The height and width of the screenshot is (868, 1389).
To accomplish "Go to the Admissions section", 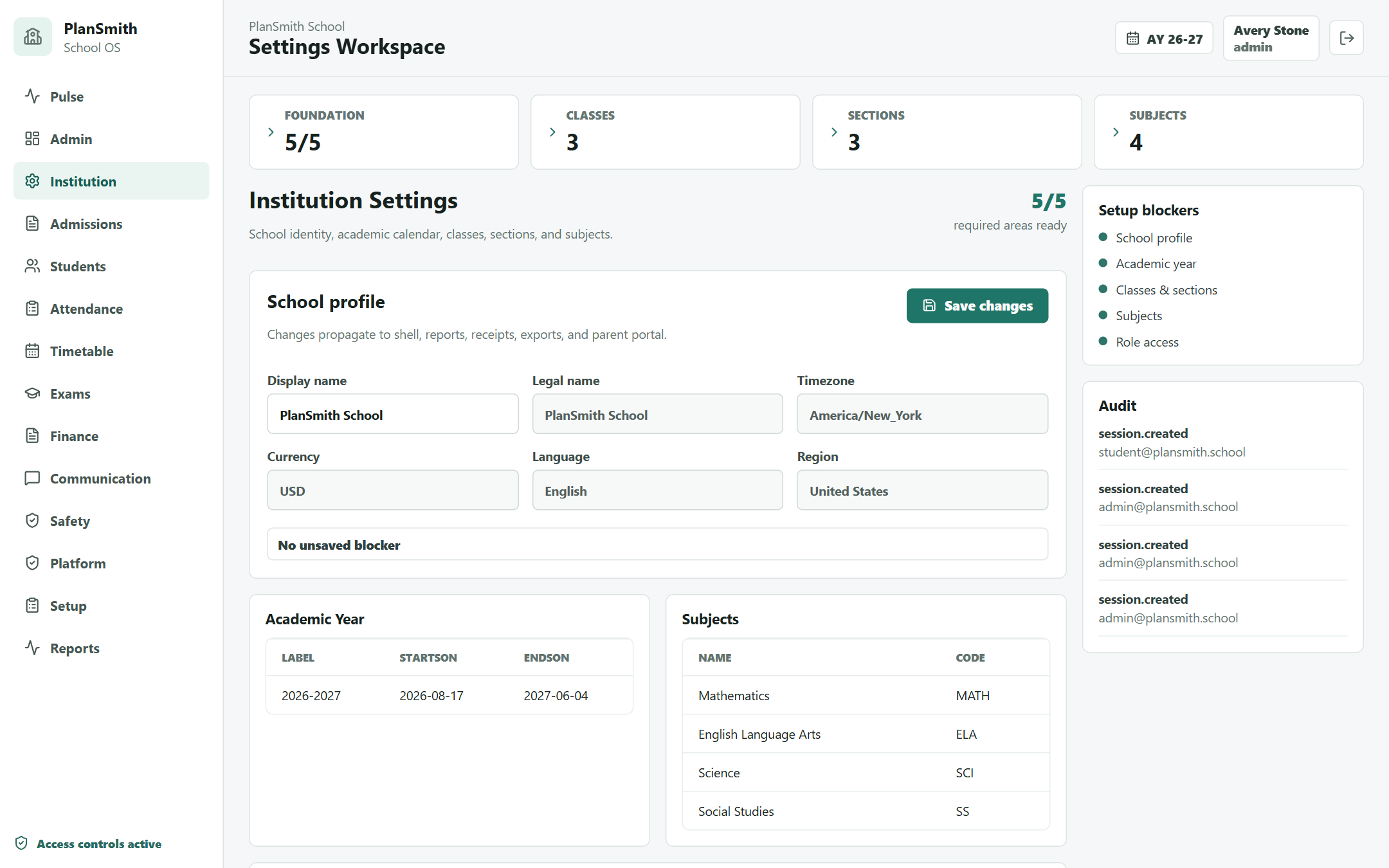I will tap(111, 224).
